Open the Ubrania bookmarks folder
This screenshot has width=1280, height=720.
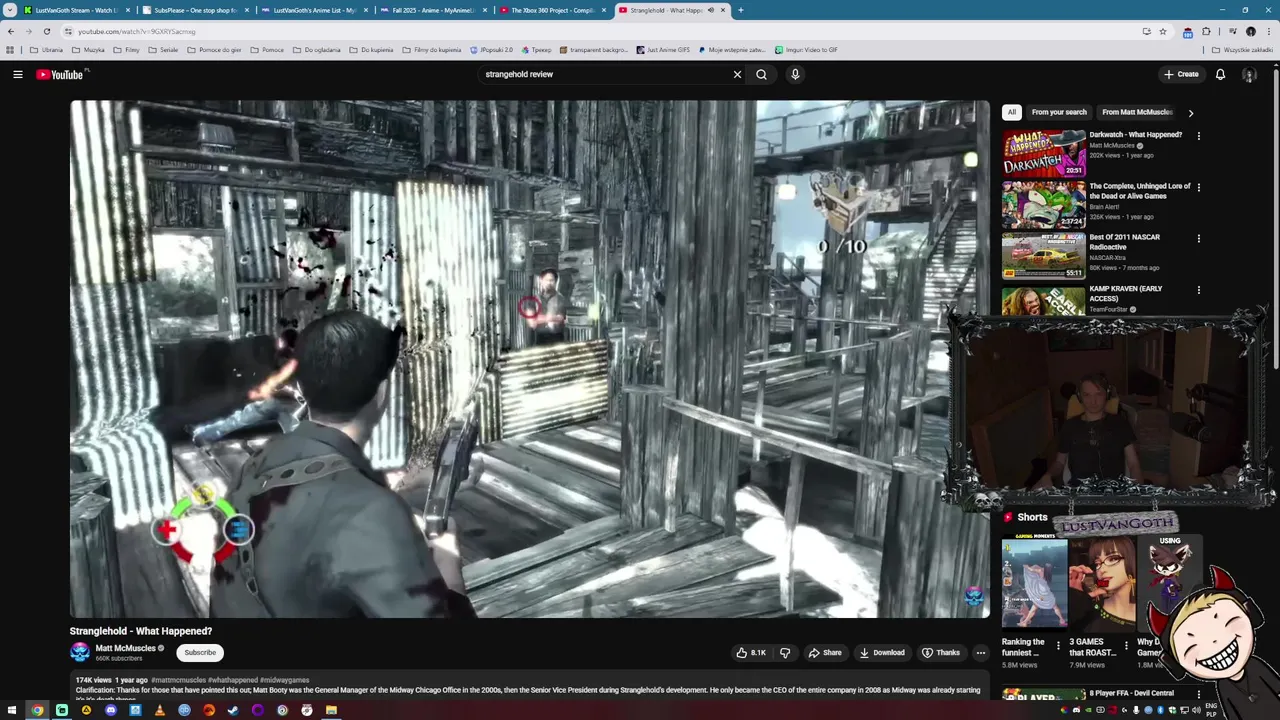[46, 50]
